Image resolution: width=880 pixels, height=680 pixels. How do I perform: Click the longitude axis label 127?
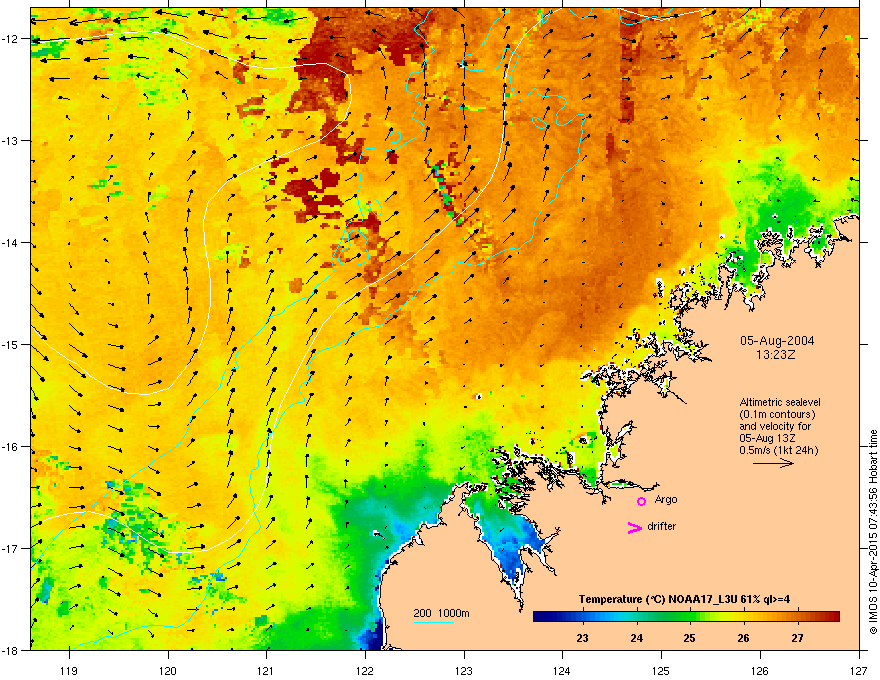click(x=859, y=670)
